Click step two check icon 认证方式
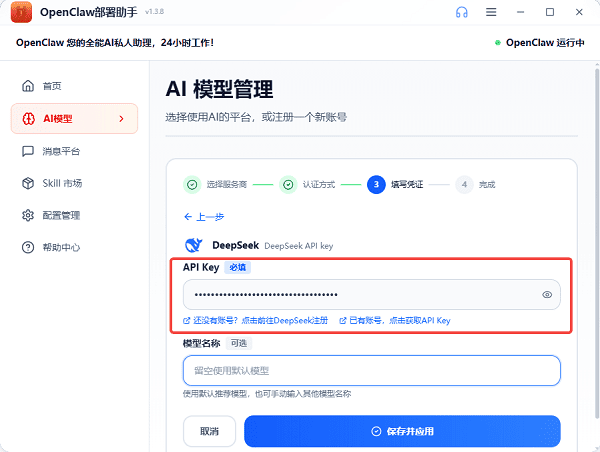 click(x=288, y=185)
